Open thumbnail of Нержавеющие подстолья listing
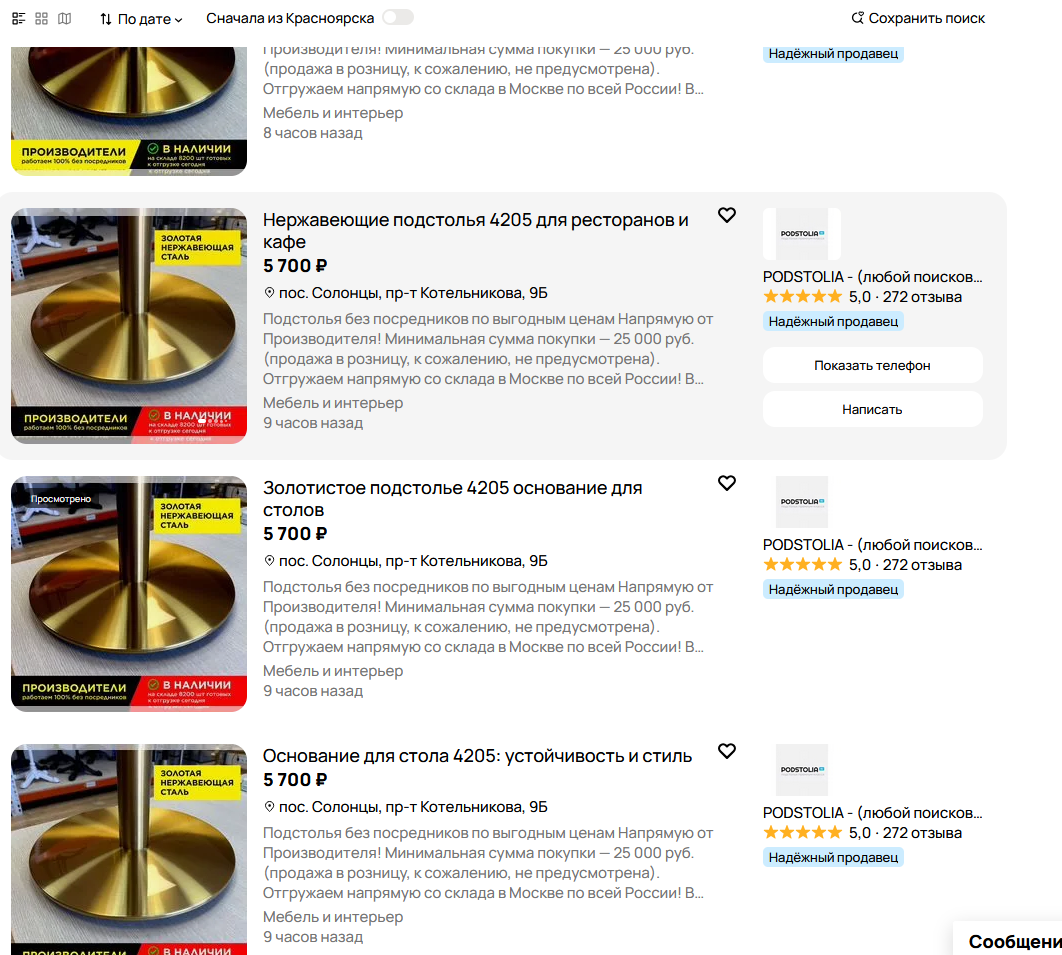1062x955 pixels. 129,326
